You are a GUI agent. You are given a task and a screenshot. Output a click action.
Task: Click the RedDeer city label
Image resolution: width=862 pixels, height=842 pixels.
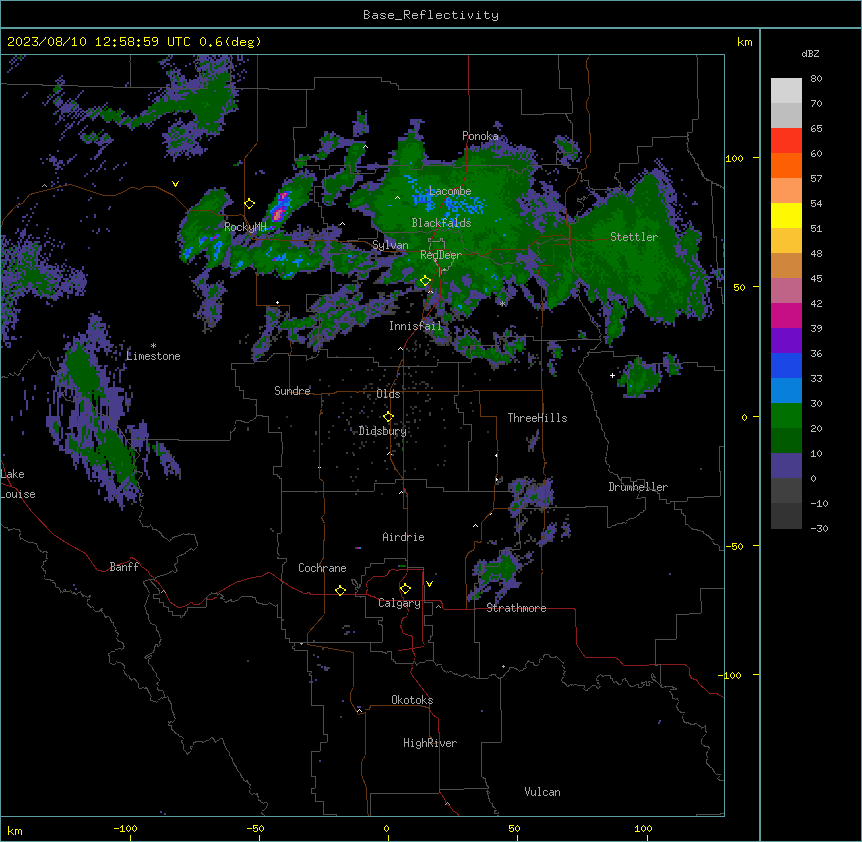pyautogui.click(x=441, y=255)
